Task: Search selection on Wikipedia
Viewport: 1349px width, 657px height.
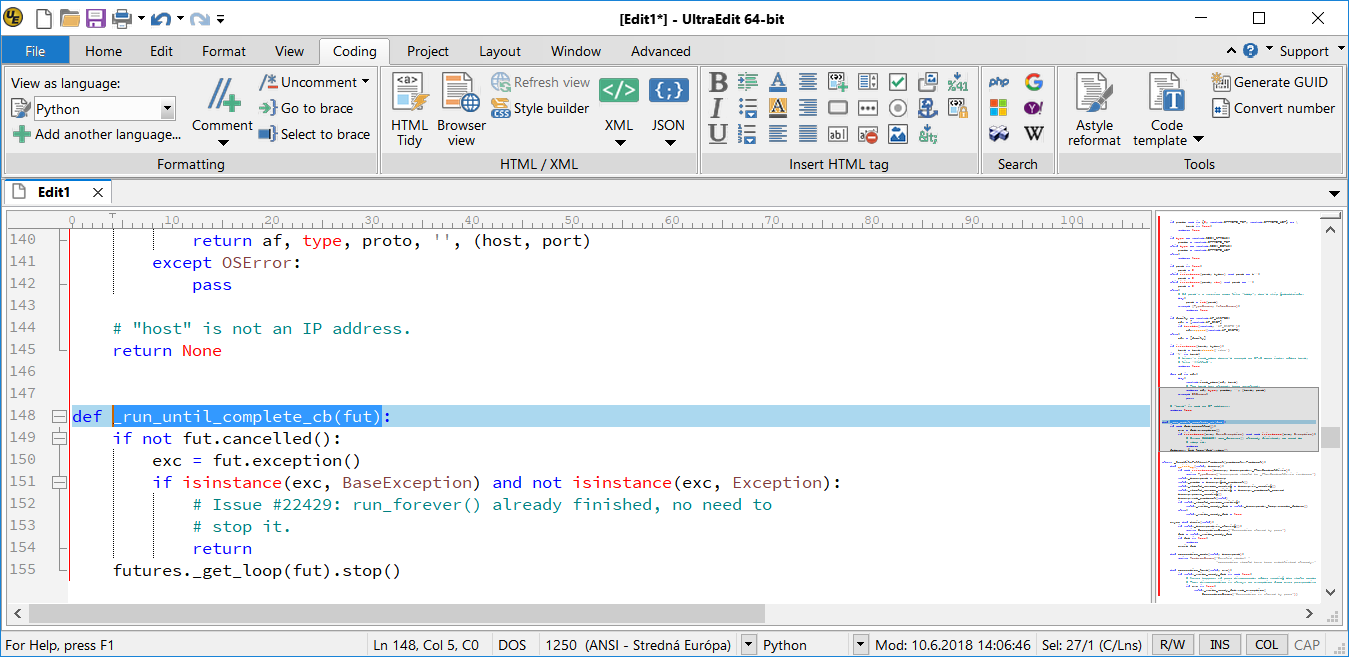Action: (x=1034, y=133)
